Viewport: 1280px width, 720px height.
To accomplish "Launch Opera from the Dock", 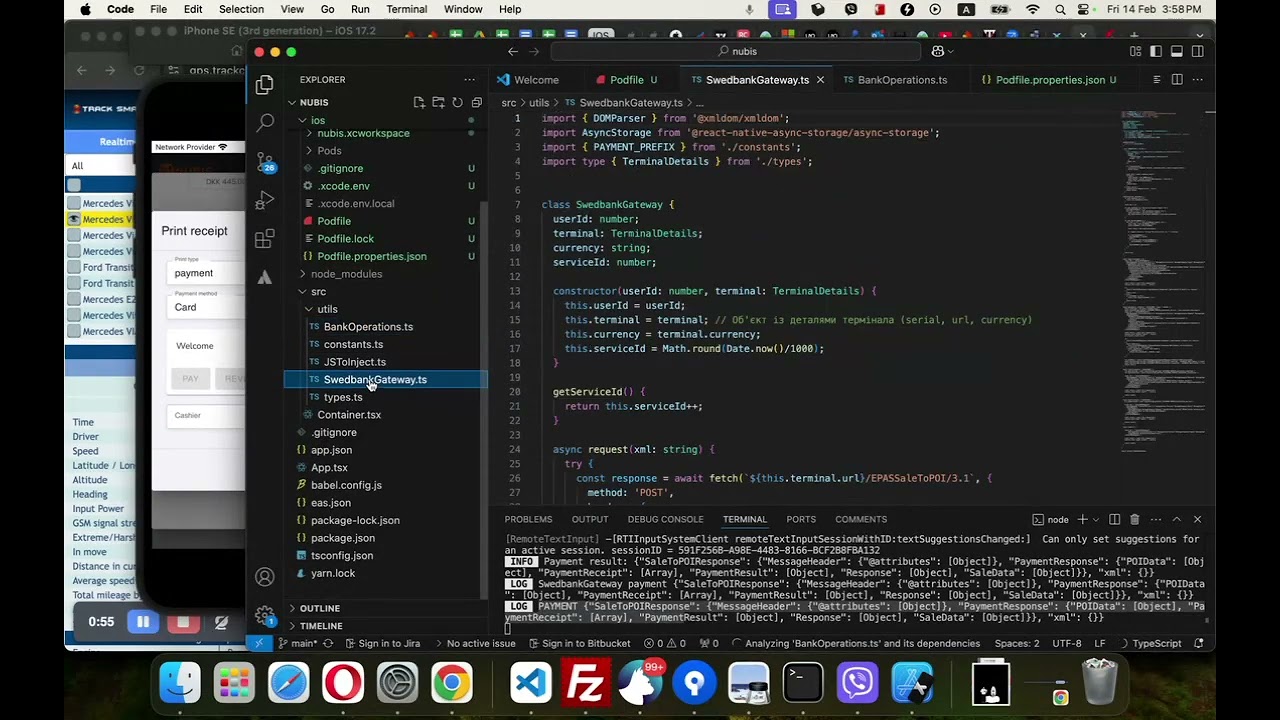I will pyautogui.click(x=343, y=684).
